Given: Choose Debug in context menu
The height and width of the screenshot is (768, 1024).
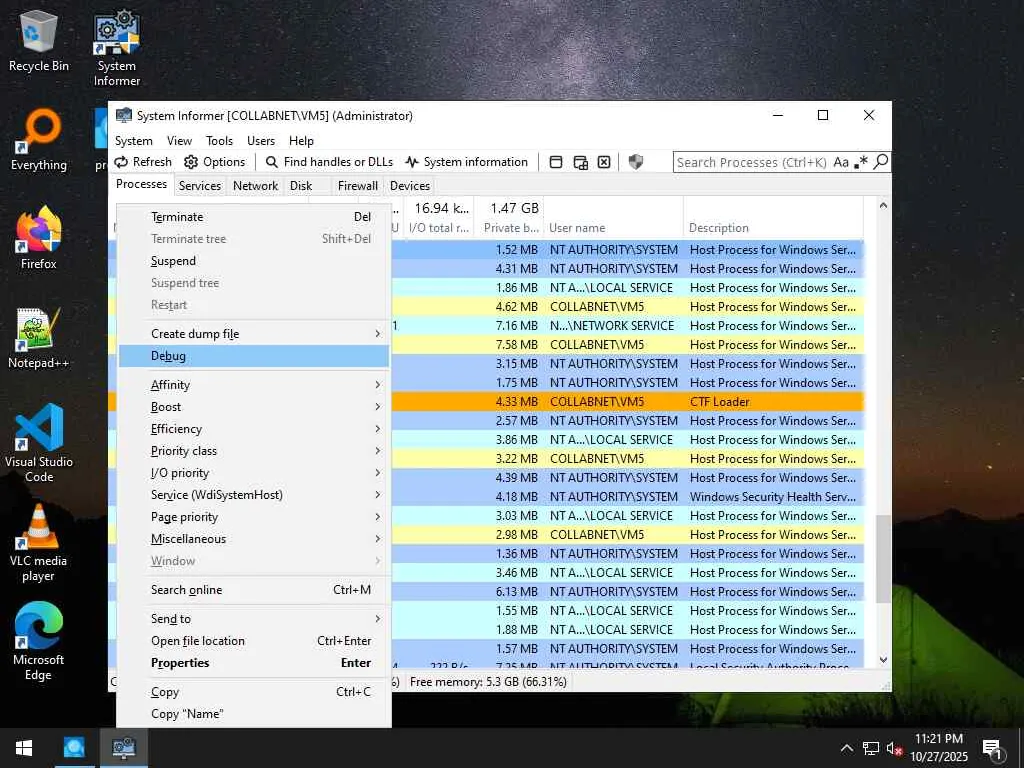Looking at the screenshot, I should coord(254,356).
